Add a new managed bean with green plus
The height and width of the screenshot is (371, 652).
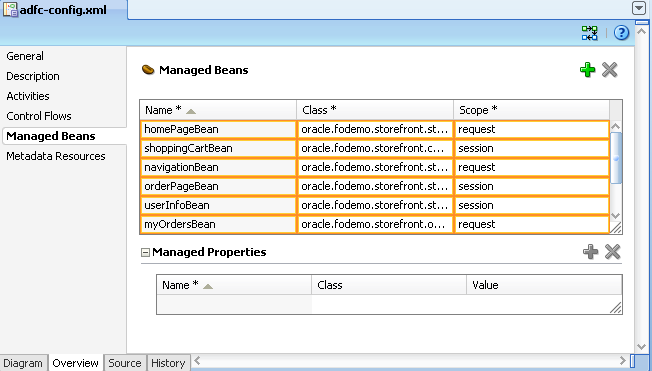pyautogui.click(x=587, y=70)
